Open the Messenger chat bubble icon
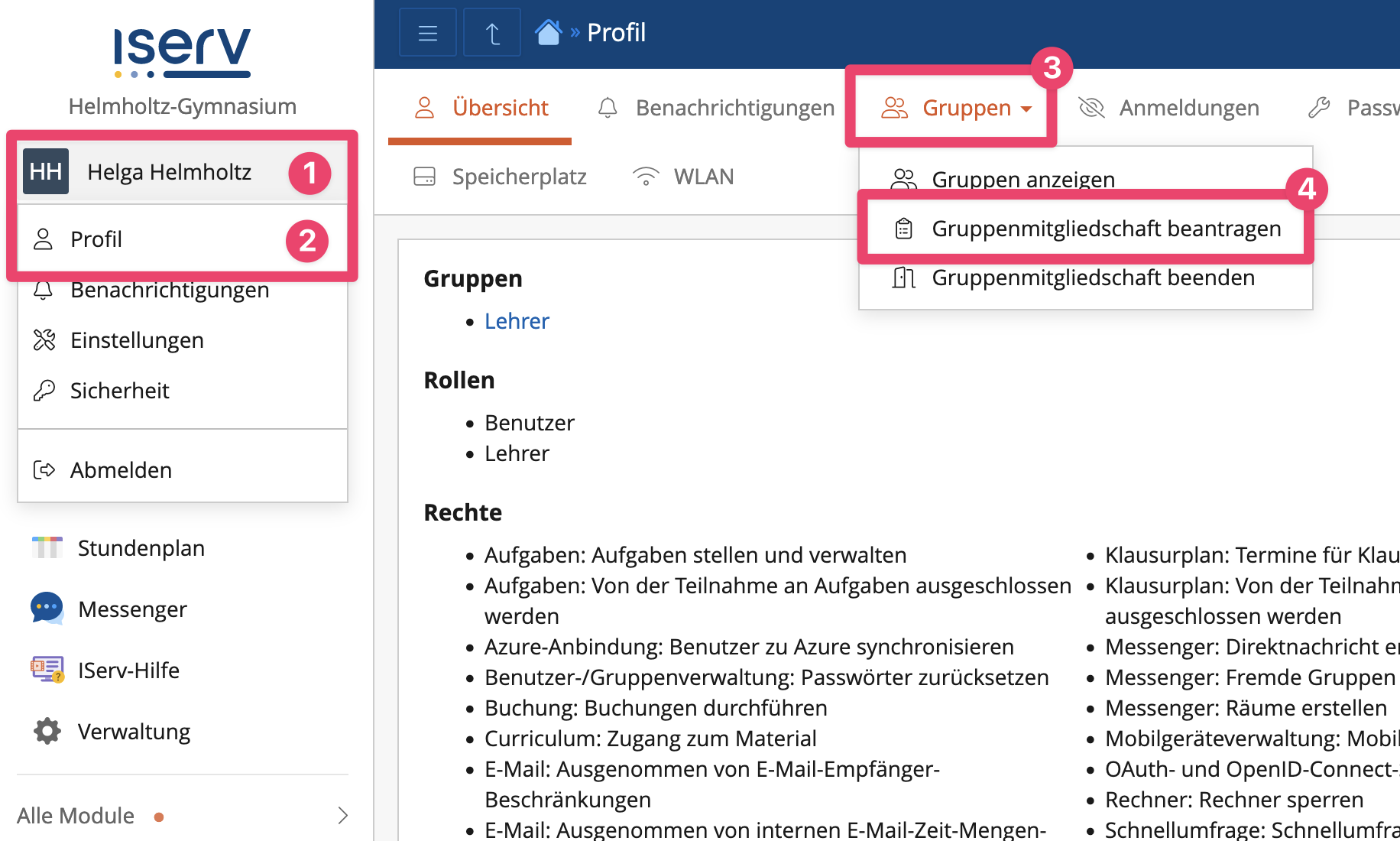1400x841 pixels. [47, 609]
